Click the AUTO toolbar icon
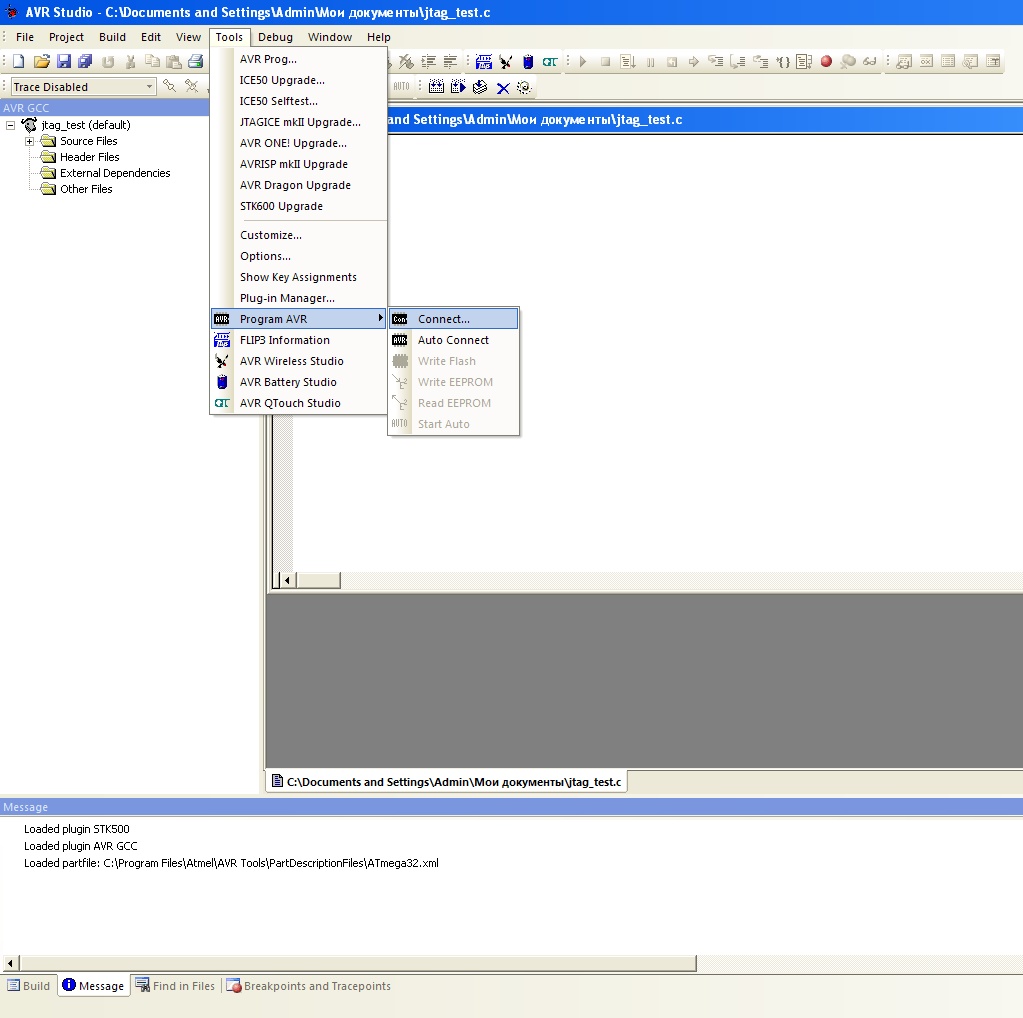The height and width of the screenshot is (1018, 1023). tap(401, 86)
